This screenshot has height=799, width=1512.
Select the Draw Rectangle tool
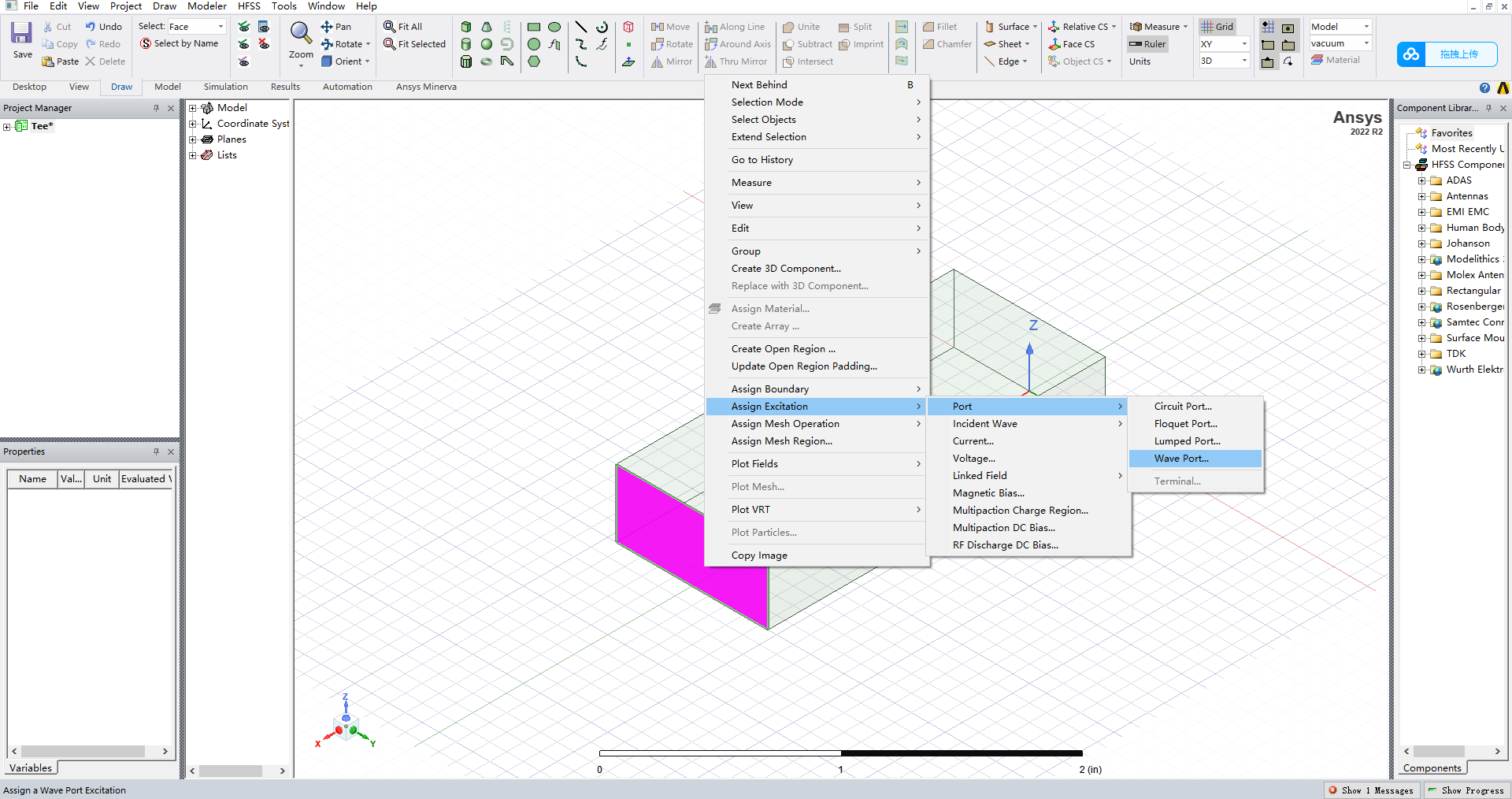pyautogui.click(x=534, y=27)
